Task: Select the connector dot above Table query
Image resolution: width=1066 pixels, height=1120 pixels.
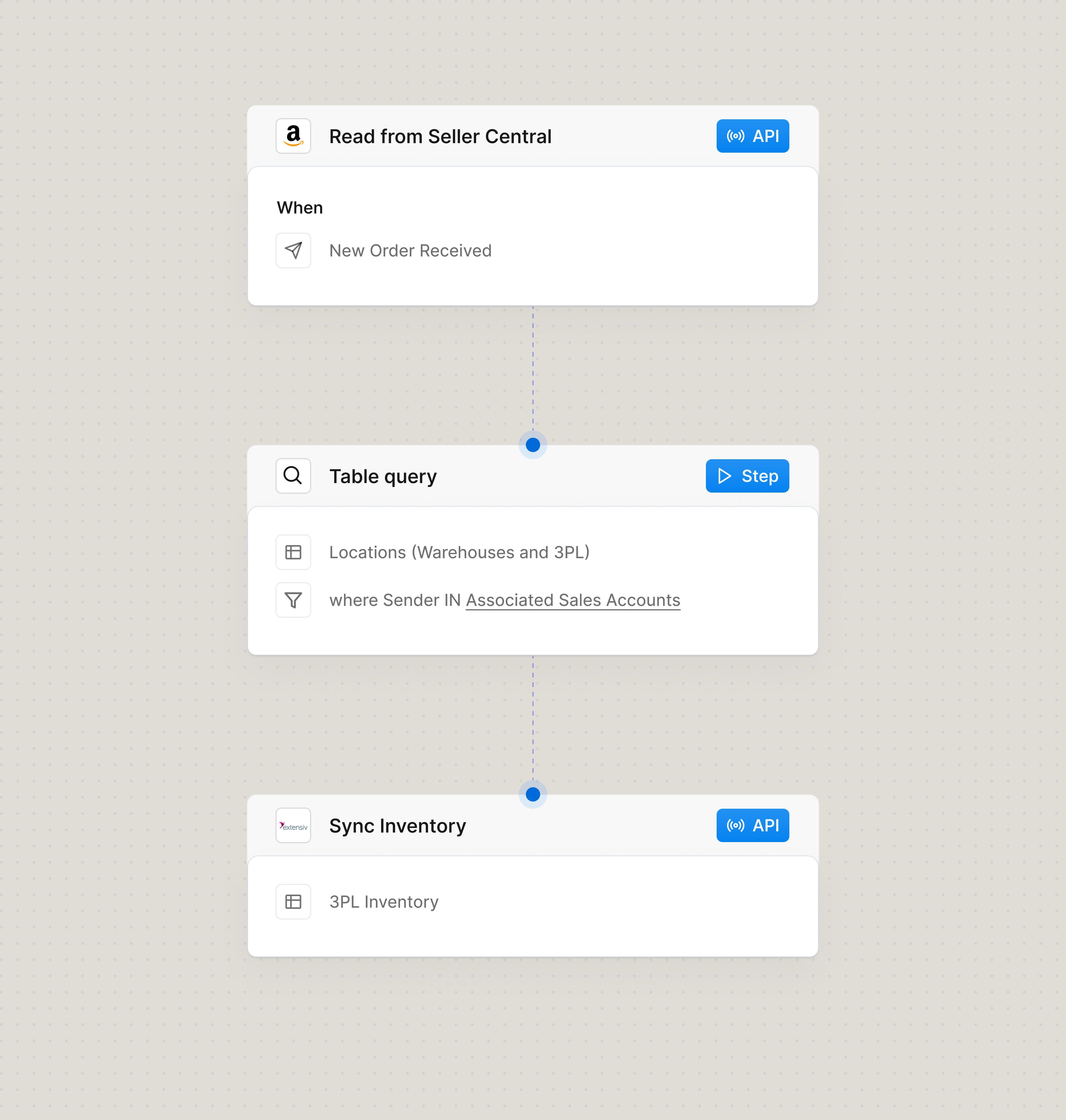Action: [x=533, y=445]
